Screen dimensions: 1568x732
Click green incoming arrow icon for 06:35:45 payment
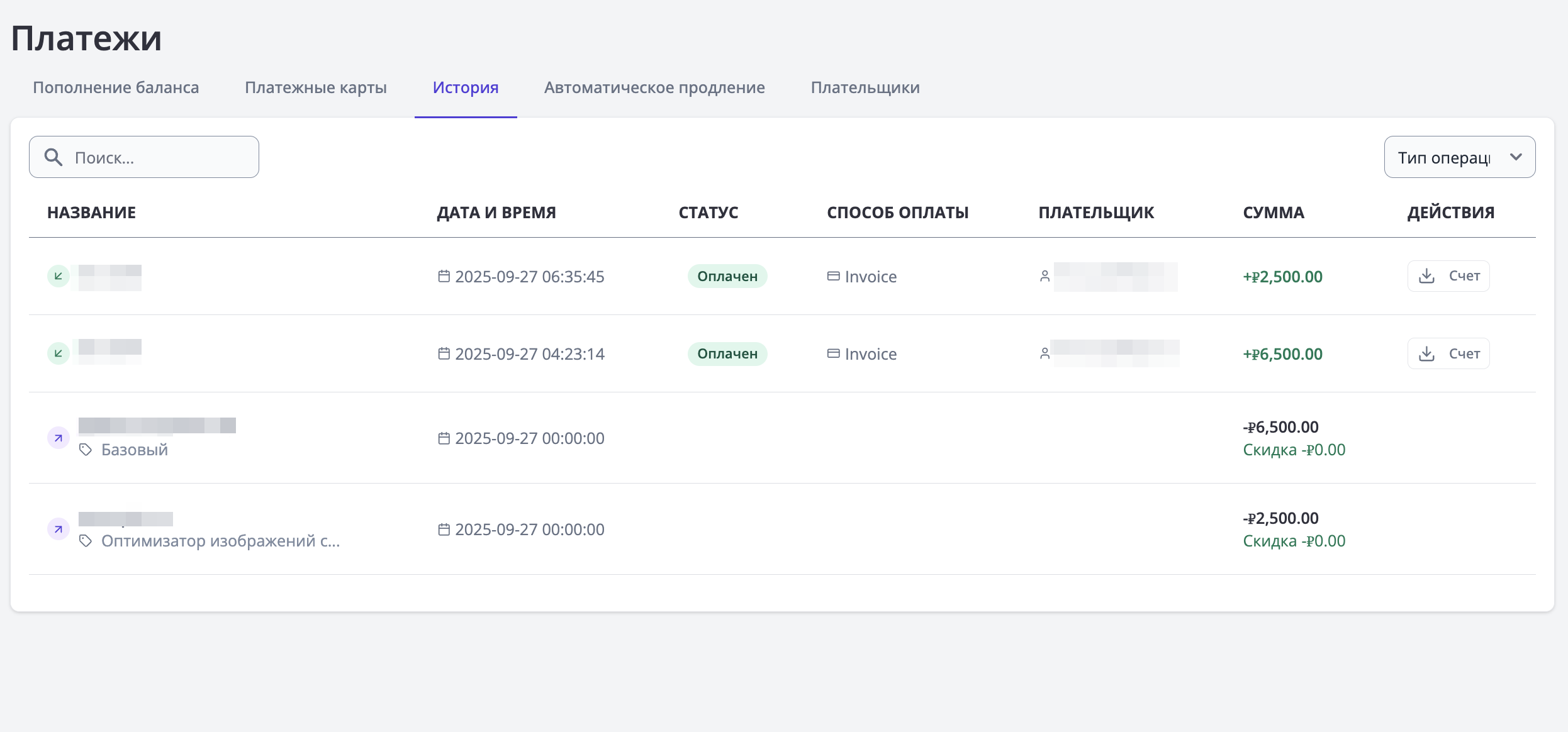tap(59, 276)
